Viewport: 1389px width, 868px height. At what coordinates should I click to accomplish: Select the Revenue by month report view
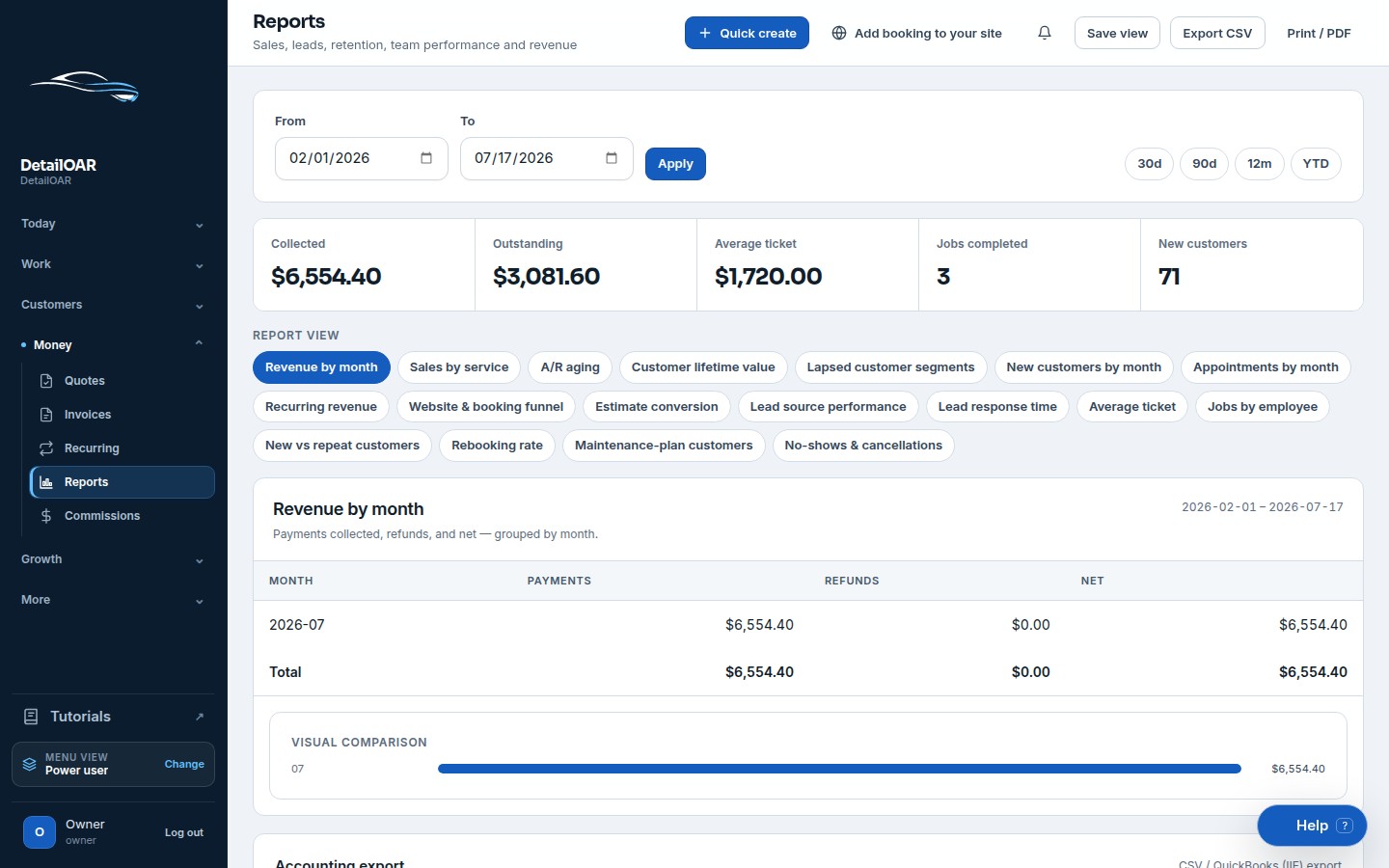coord(321,367)
